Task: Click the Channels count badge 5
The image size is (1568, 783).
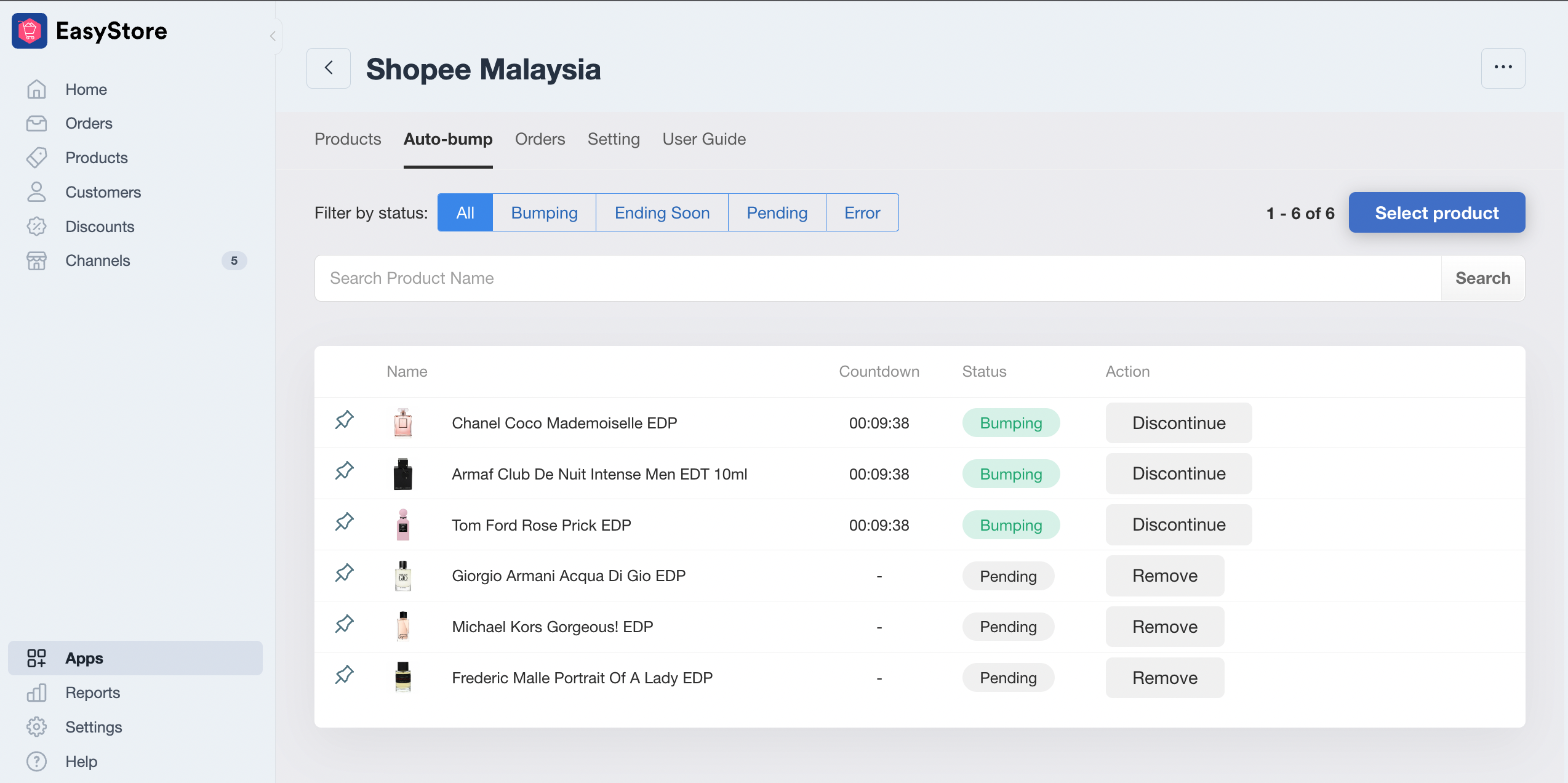Action: coord(234,260)
